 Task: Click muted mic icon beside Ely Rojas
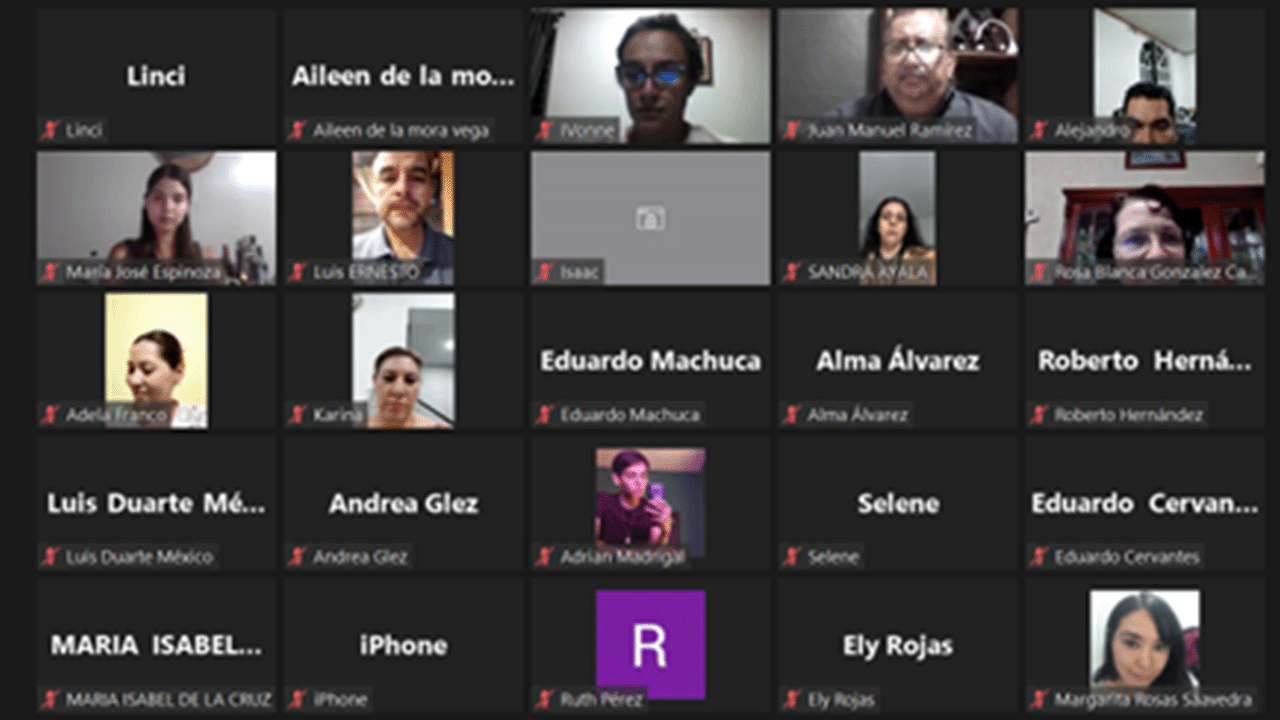click(793, 699)
